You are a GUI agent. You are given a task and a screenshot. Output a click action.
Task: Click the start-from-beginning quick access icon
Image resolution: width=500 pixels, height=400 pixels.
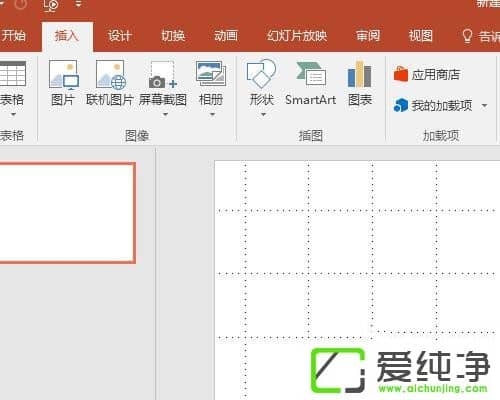[x=51, y=5]
